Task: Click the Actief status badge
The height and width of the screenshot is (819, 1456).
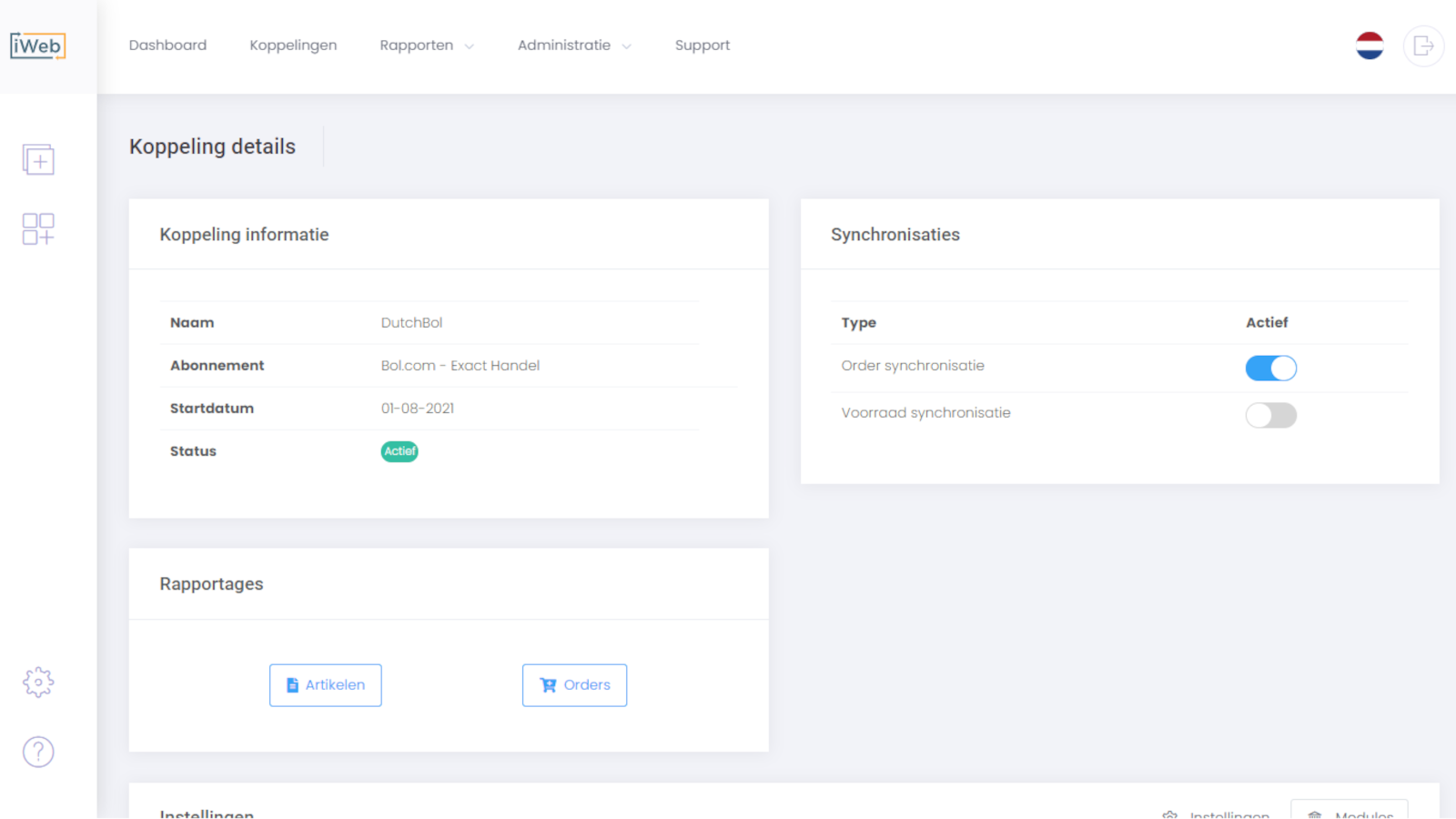Action: click(x=399, y=451)
